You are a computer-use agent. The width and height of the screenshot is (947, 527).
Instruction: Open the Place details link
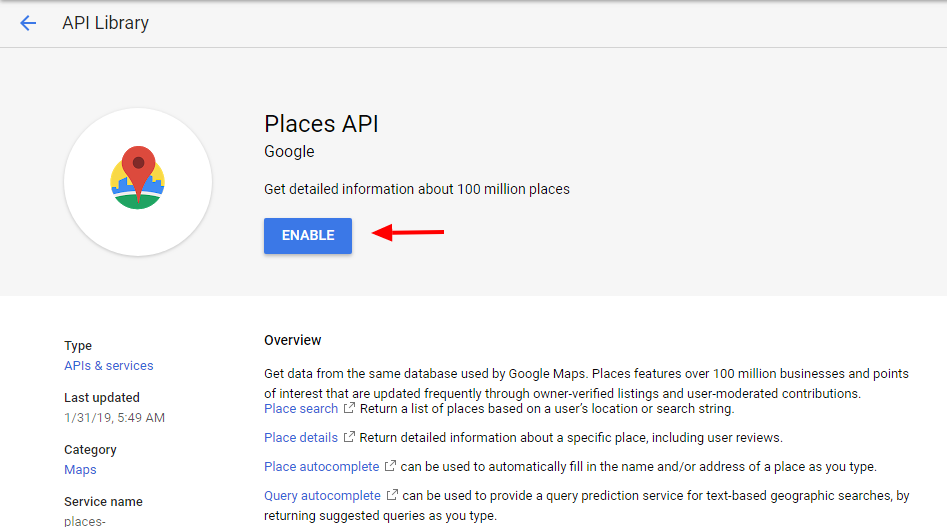(x=301, y=438)
